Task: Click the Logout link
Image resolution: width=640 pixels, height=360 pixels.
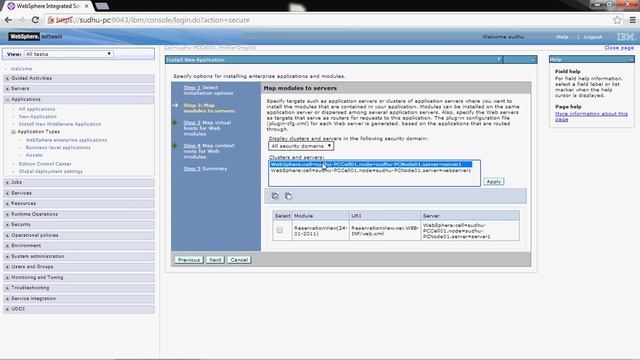Action: pyautogui.click(x=593, y=37)
